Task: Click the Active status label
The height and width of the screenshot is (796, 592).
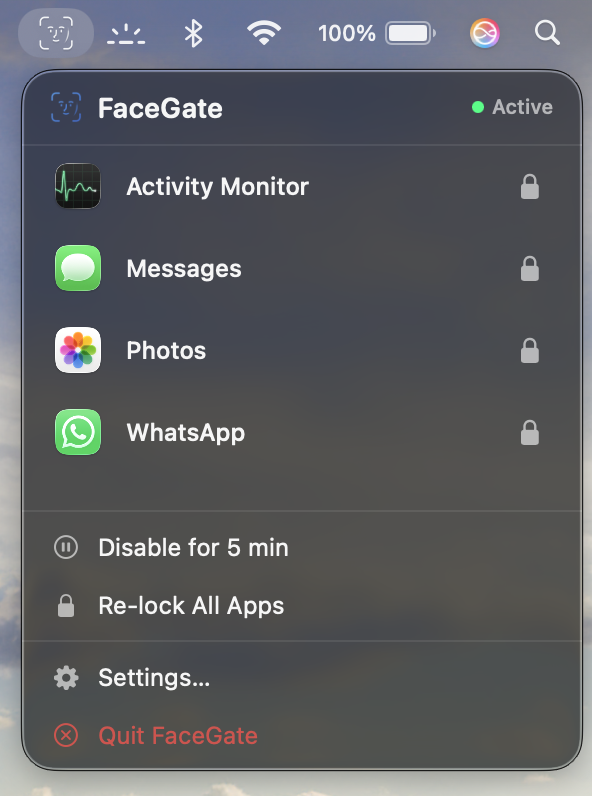Action: pos(522,107)
